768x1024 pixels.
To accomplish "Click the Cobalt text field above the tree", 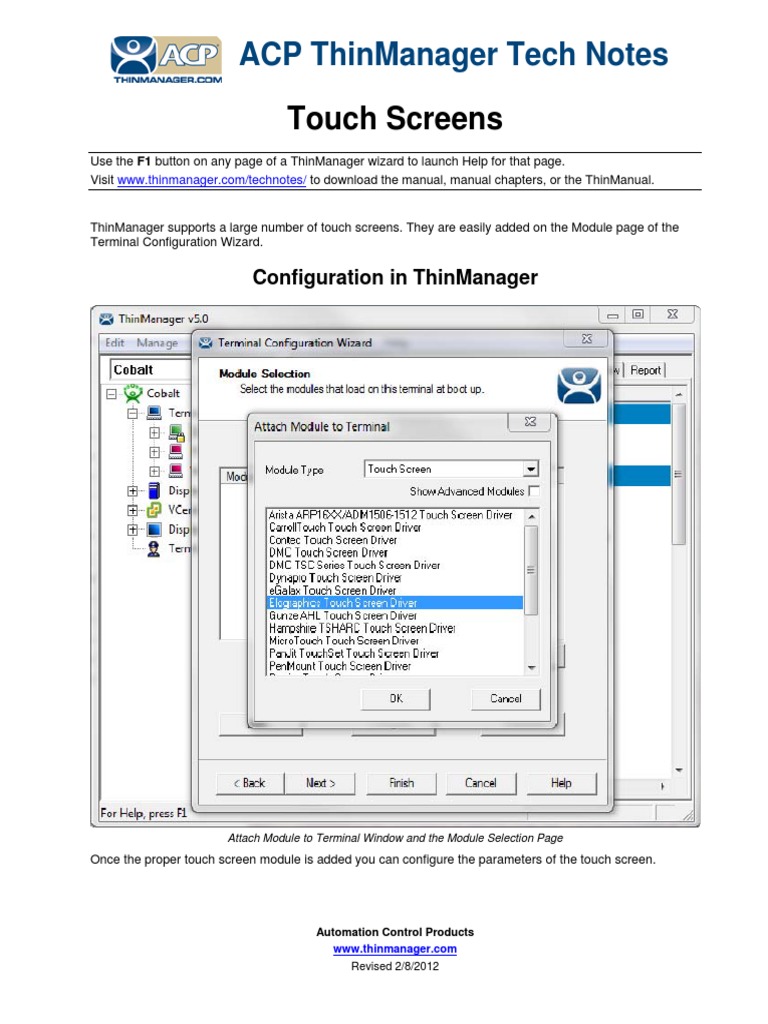I will (152, 370).
